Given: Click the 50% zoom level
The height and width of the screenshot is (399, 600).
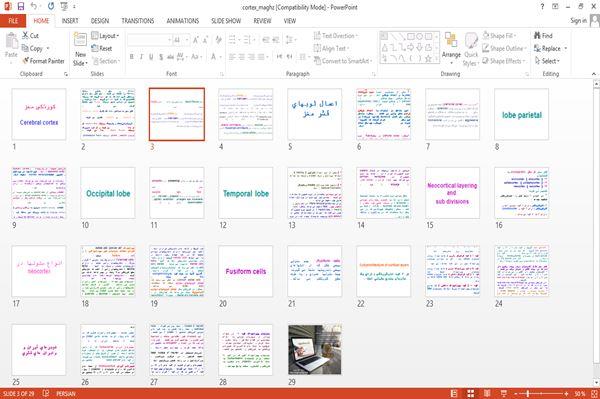Looking at the screenshot, I should 580,393.
